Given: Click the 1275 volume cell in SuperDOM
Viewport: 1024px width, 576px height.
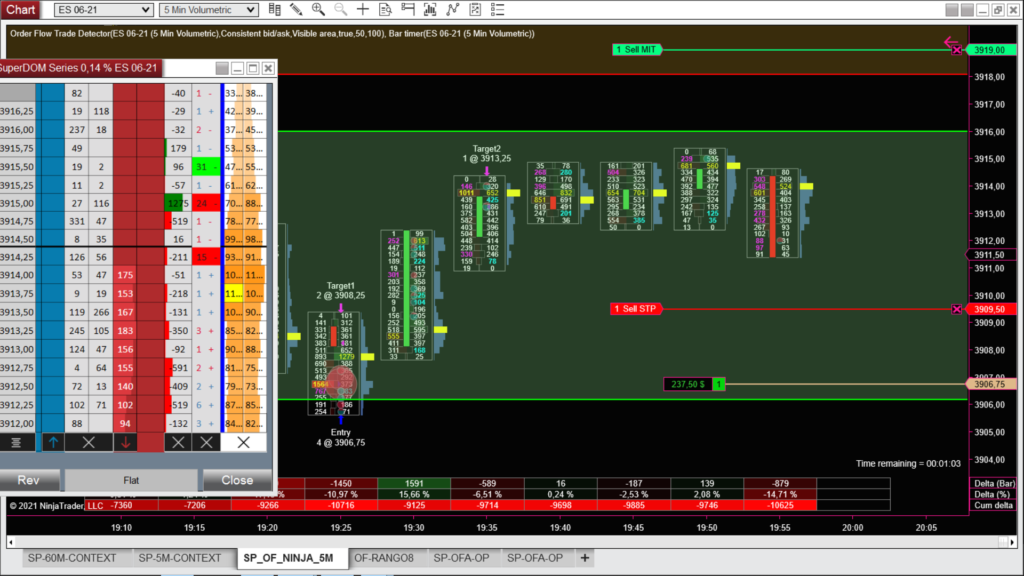Looking at the screenshot, I should [178, 203].
